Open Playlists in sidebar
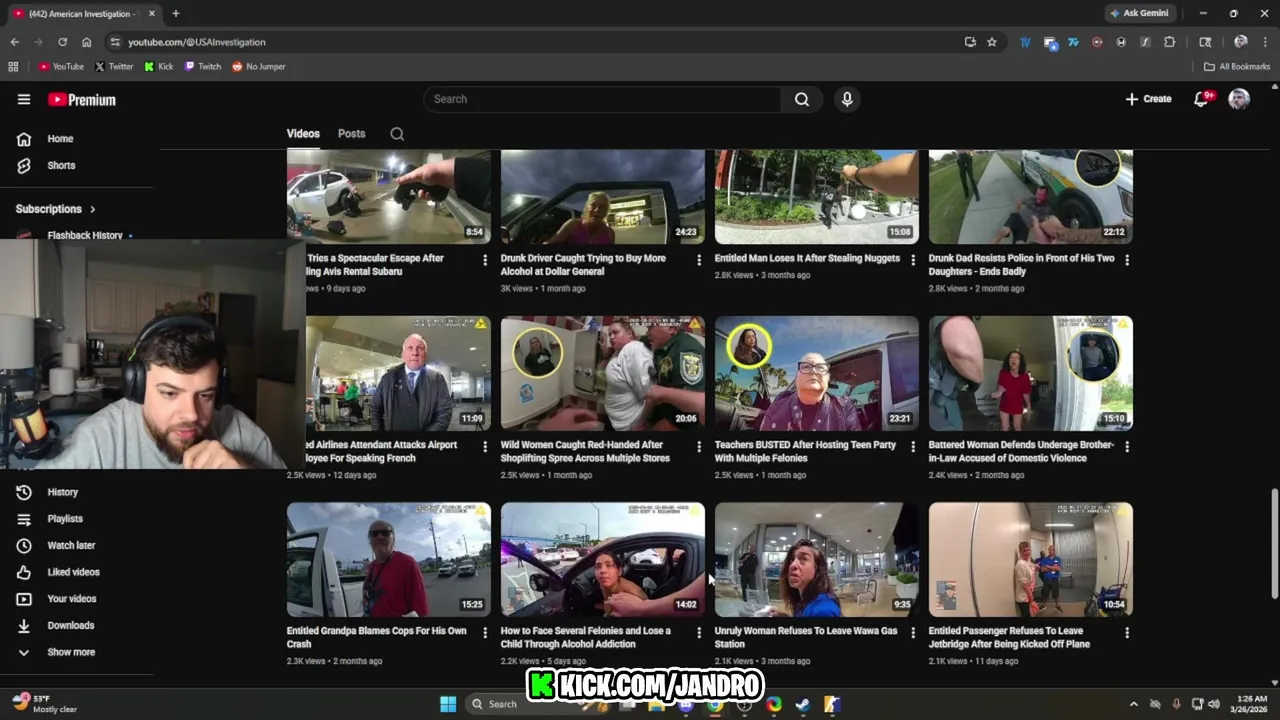1280x720 pixels. tap(65, 519)
